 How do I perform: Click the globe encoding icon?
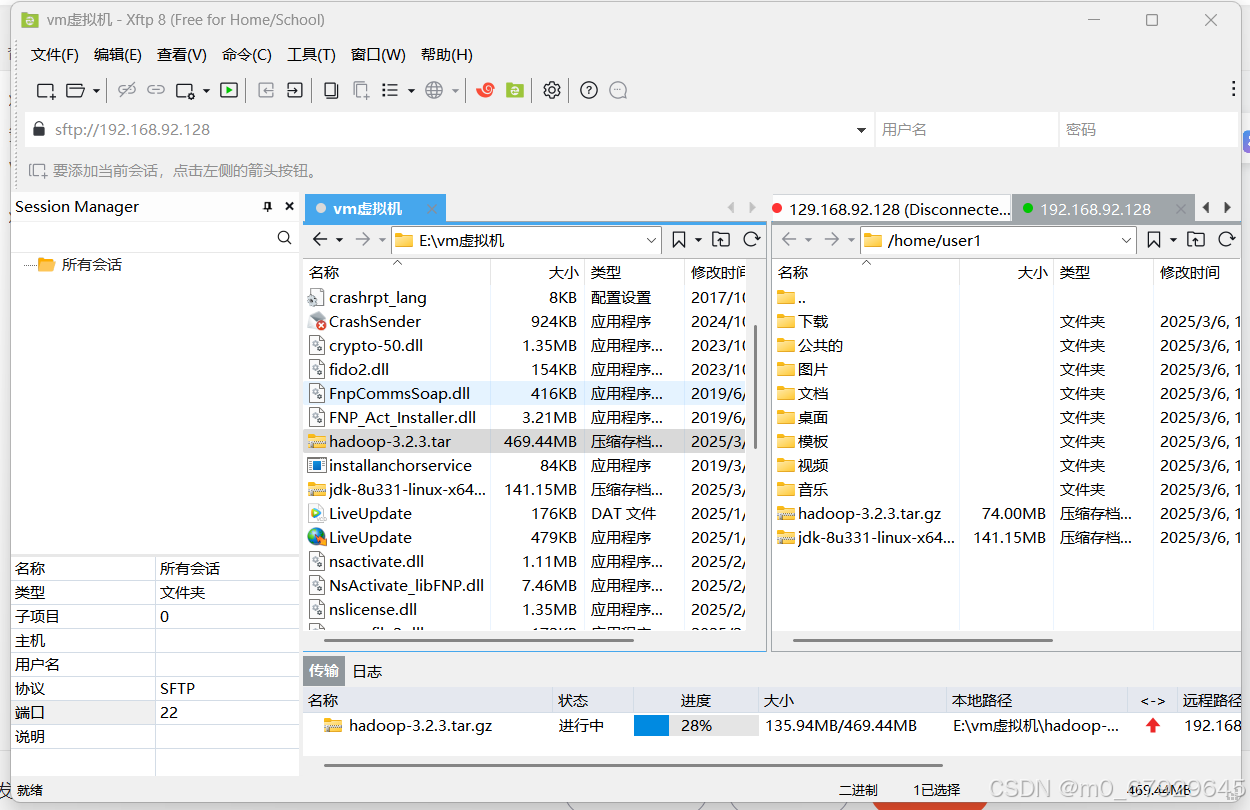coord(434,90)
